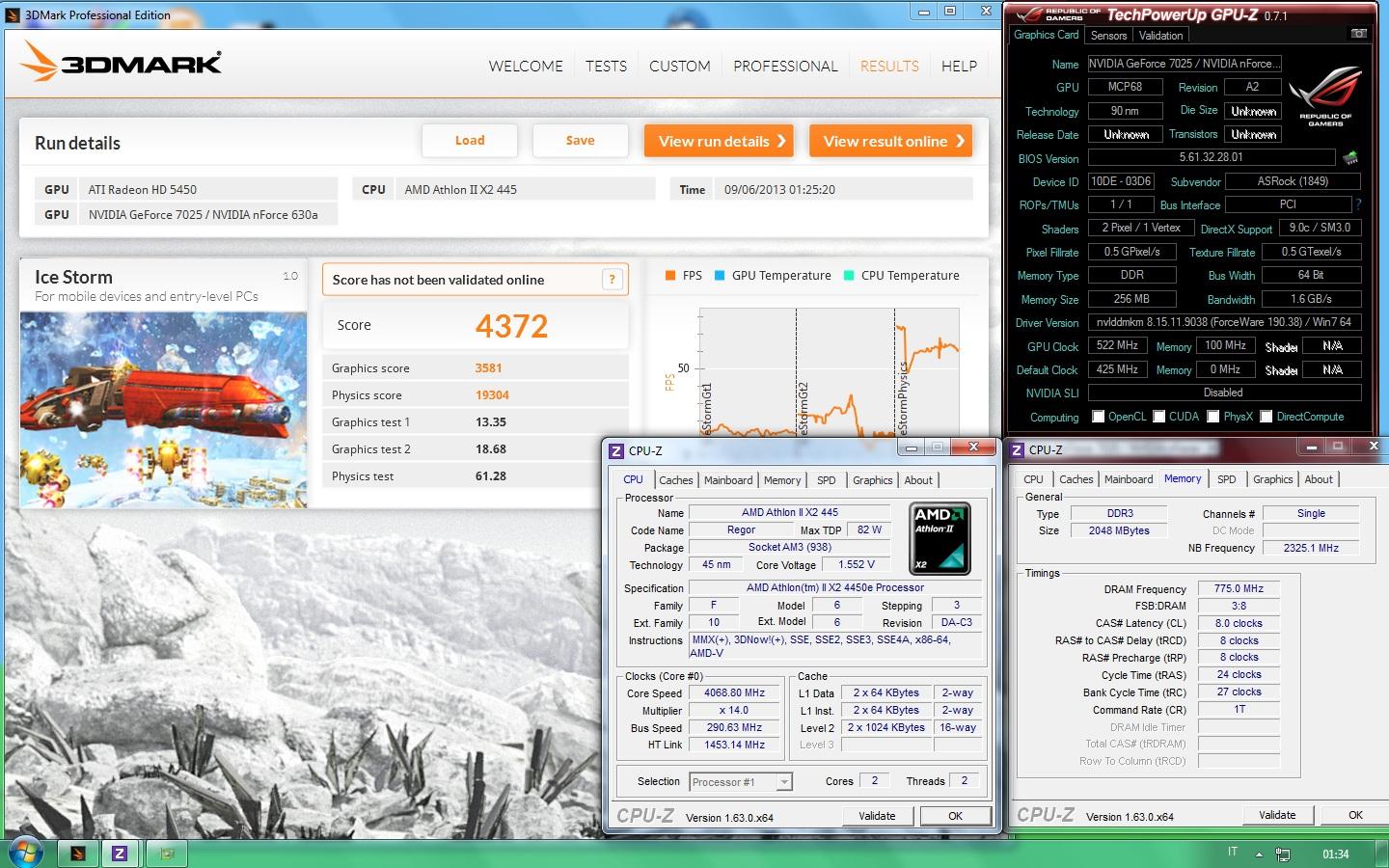This screenshot has height=868, width=1389.
Task: Toggle the PhysX checkbox in GPU-Z
Action: [1213, 417]
